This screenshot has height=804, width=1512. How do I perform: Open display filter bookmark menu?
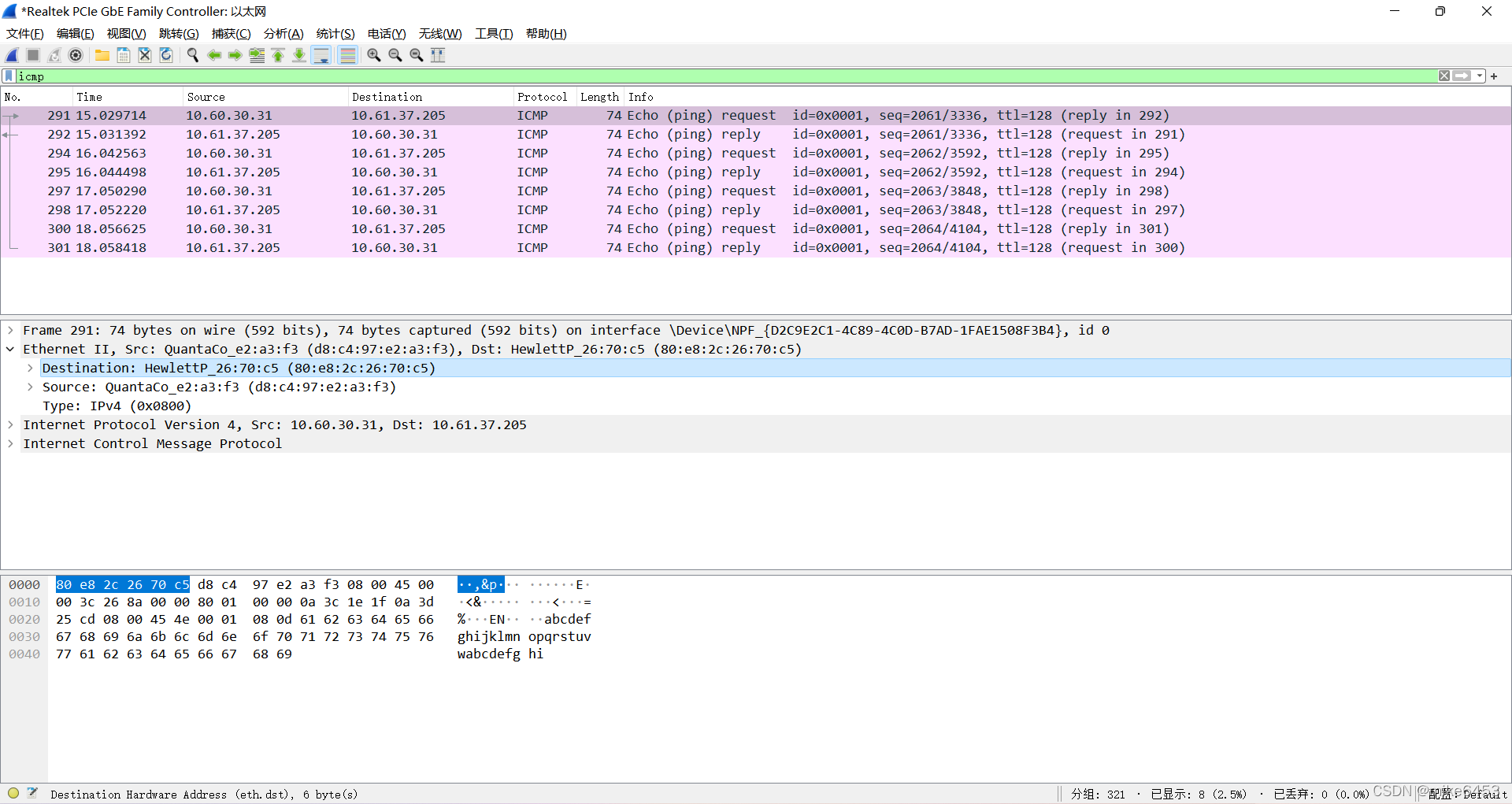coord(9,76)
